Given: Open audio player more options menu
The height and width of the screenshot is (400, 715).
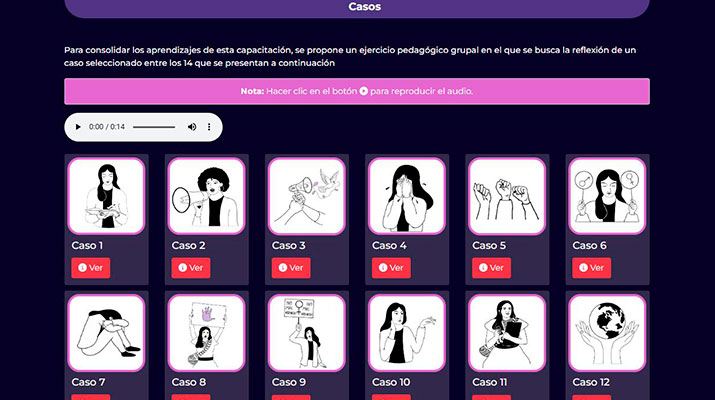Looking at the screenshot, I should [209, 127].
